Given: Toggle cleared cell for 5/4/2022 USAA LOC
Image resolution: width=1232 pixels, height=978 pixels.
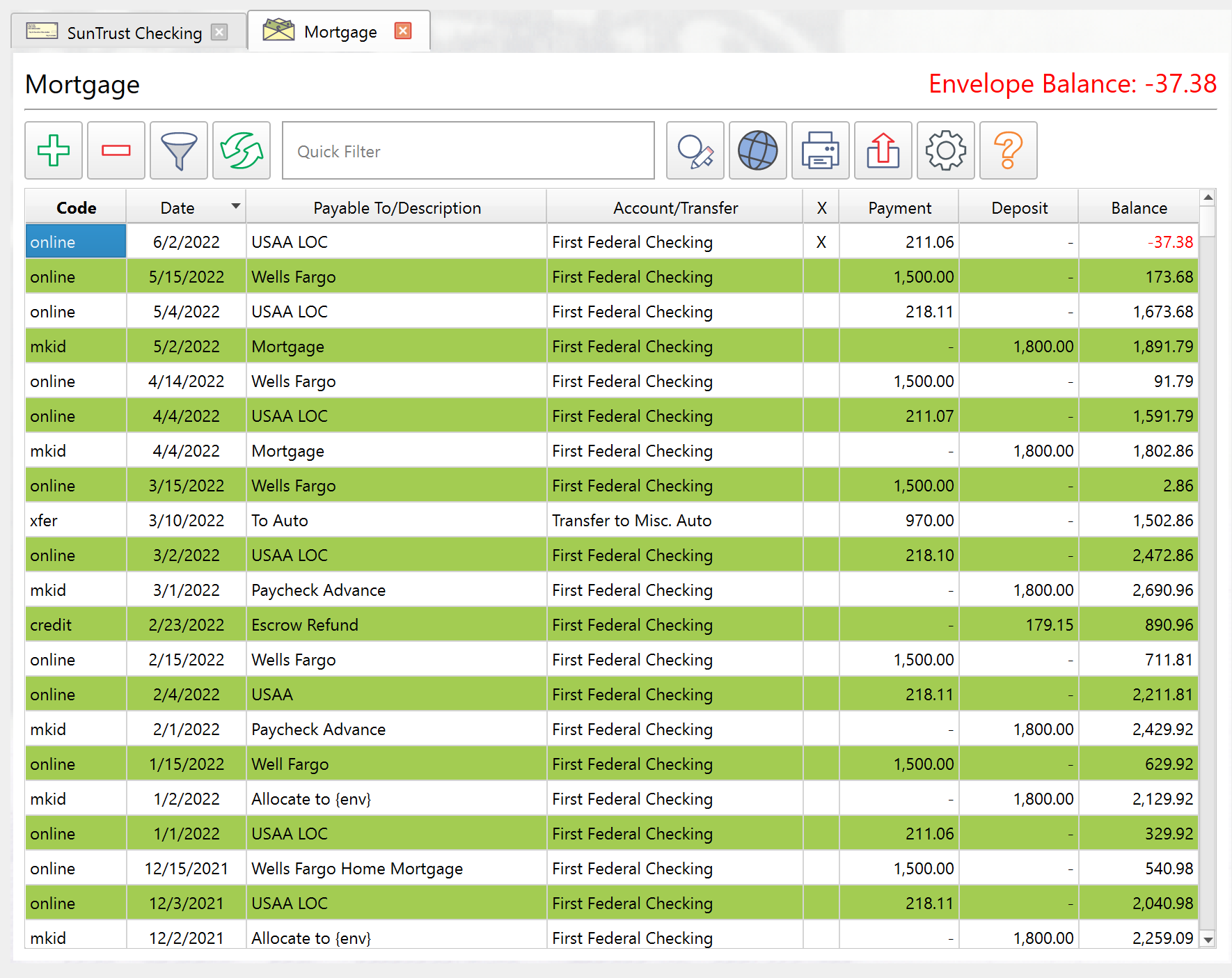Looking at the screenshot, I should [x=821, y=311].
